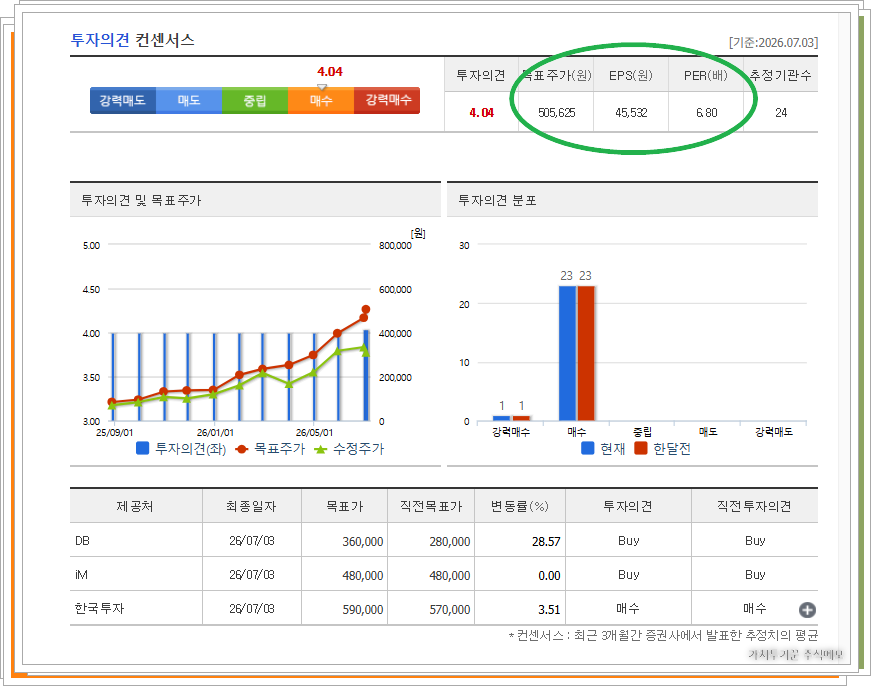Click the last 목표주가 data point
871x686 pixels.
[x=366, y=309]
